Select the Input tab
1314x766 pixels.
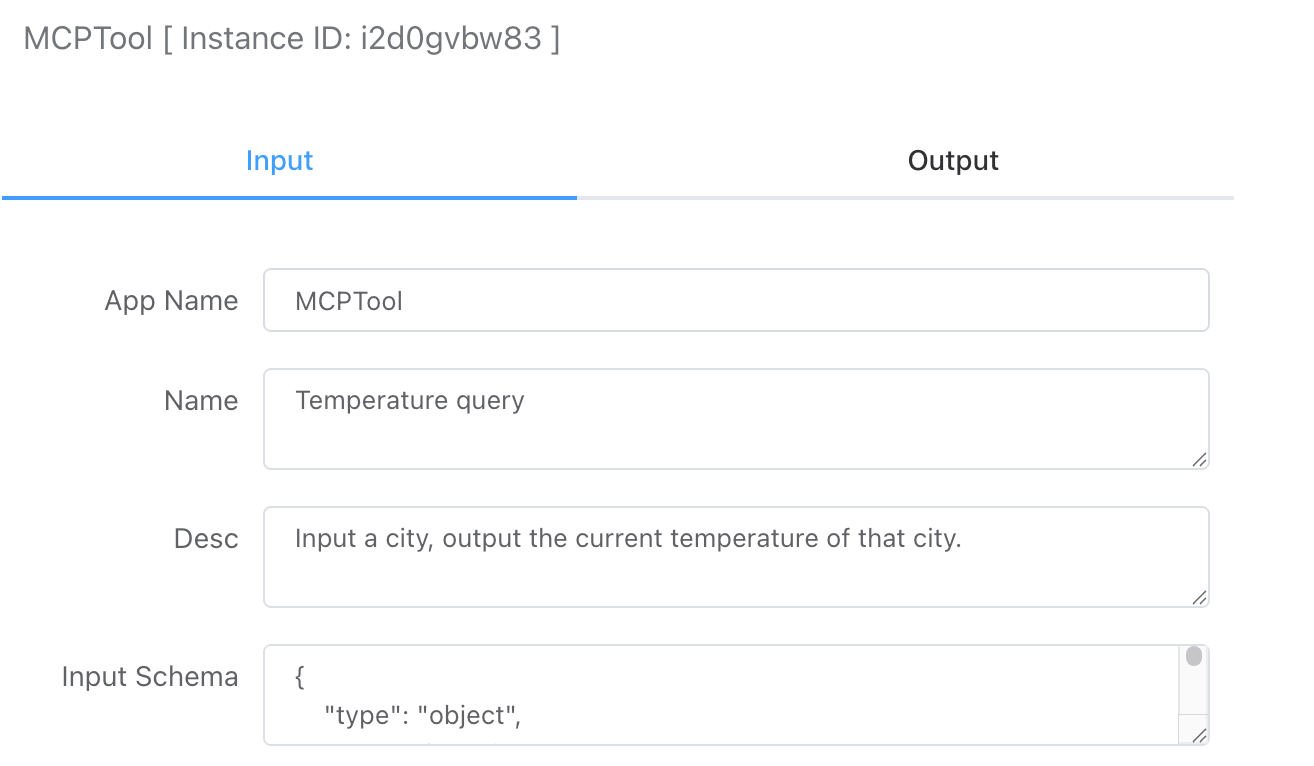[279, 161]
